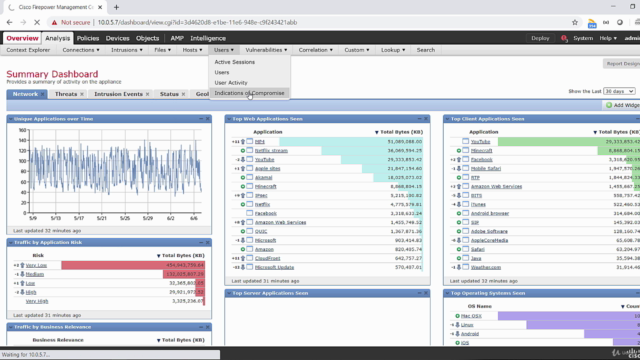Viewport: 640px width, 360px height.
Task: Minimize Traffic by Application Risk widget
Action: click(x=201, y=242)
